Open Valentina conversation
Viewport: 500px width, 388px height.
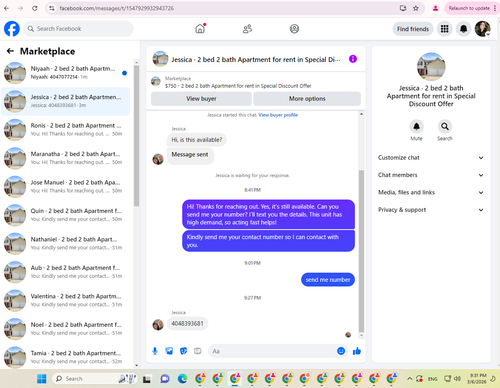pos(66,300)
